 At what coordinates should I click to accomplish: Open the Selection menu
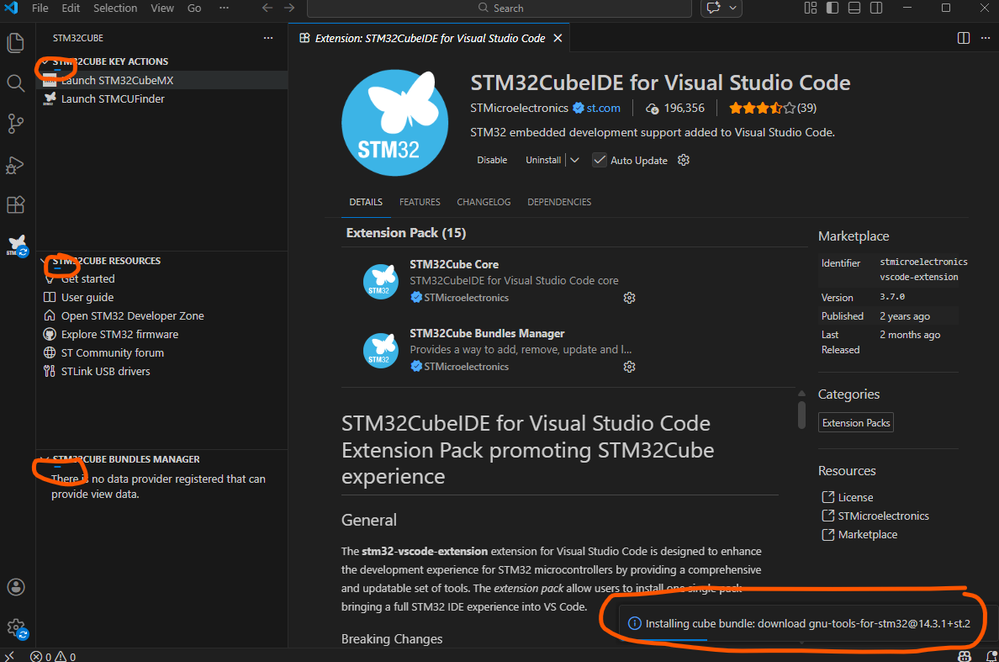[115, 8]
